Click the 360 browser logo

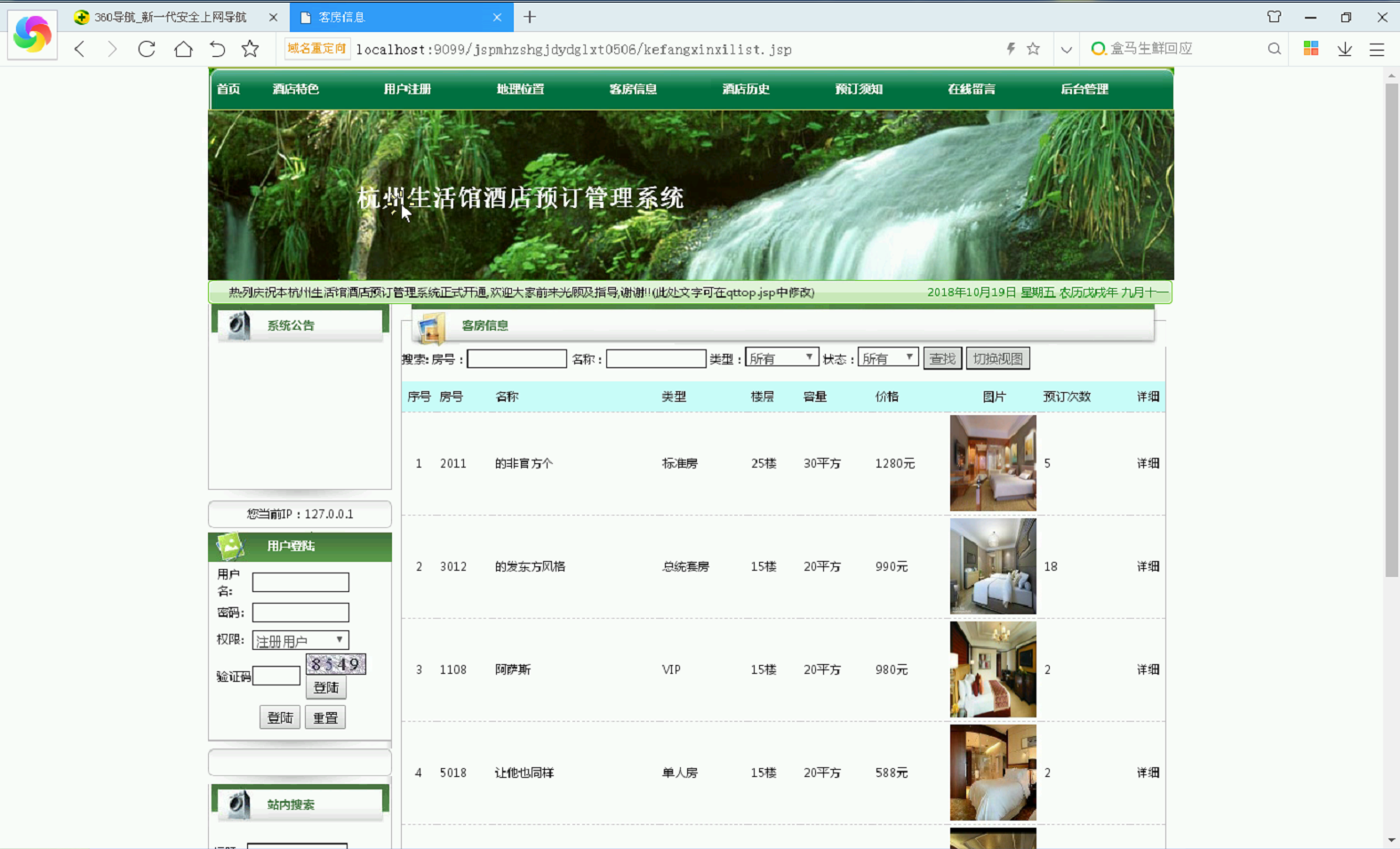(x=33, y=35)
